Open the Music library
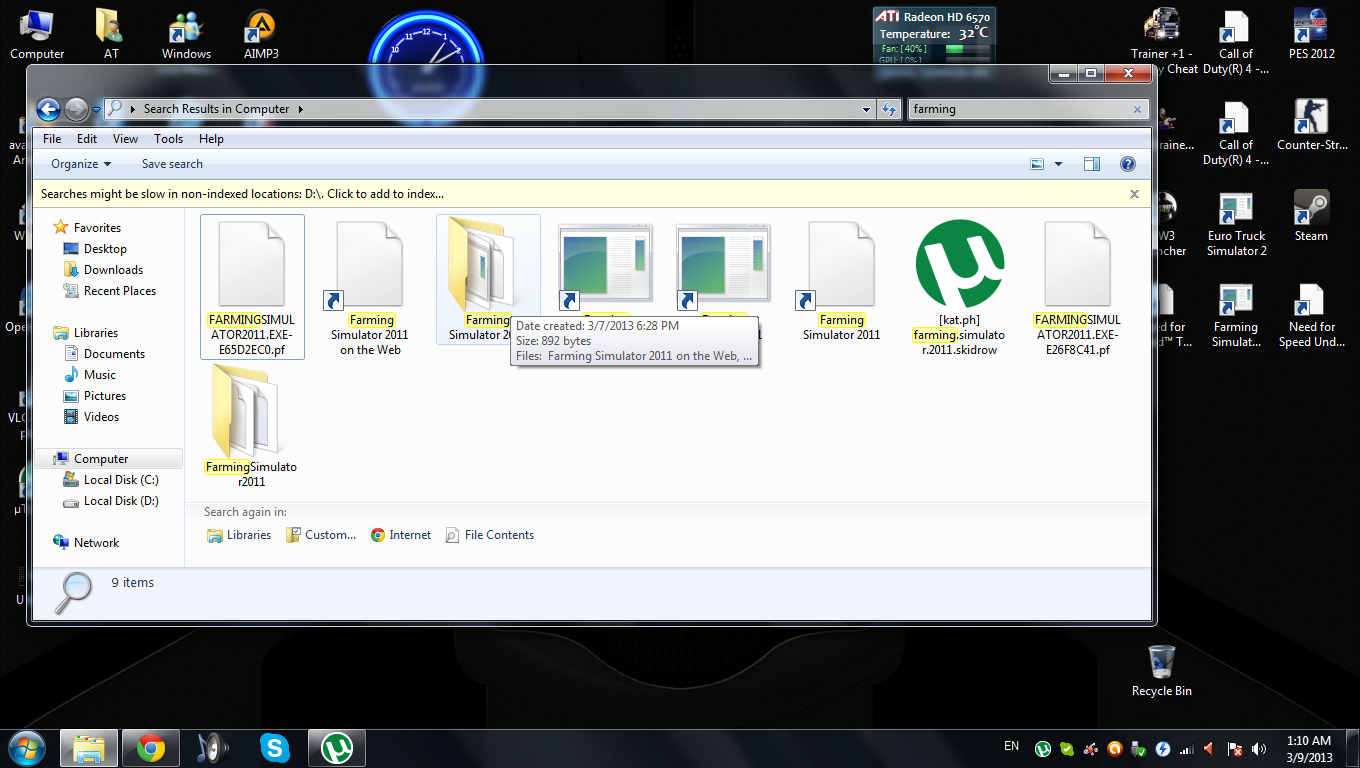 click(x=99, y=375)
